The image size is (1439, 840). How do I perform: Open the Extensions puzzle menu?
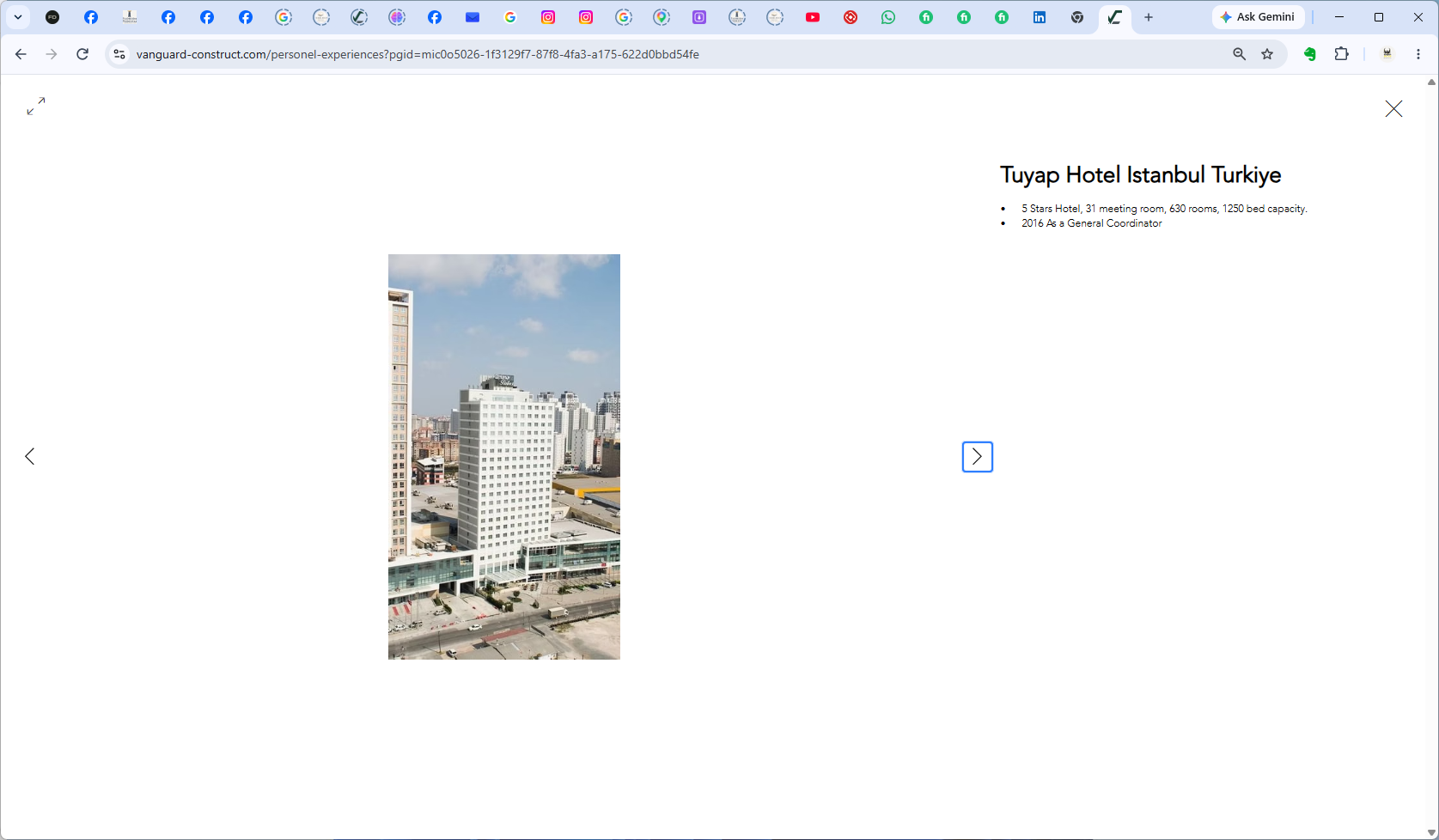(1341, 54)
